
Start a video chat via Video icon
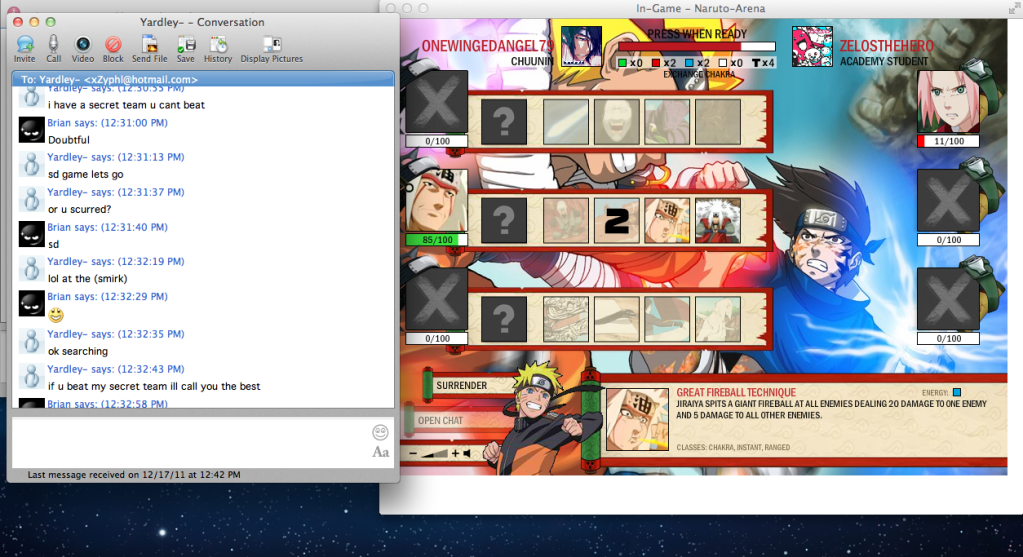[83, 45]
